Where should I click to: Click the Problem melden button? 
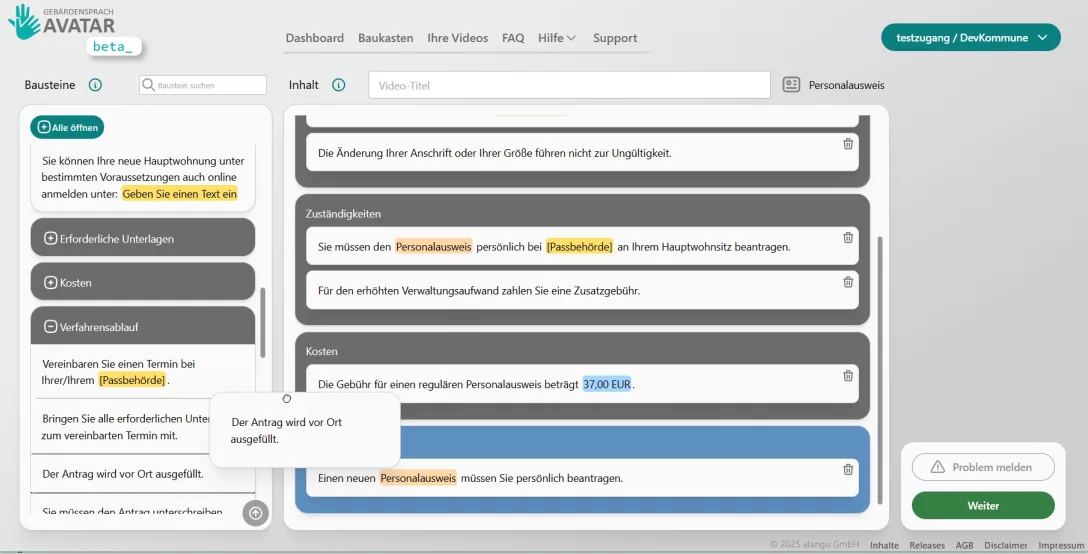[983, 467]
